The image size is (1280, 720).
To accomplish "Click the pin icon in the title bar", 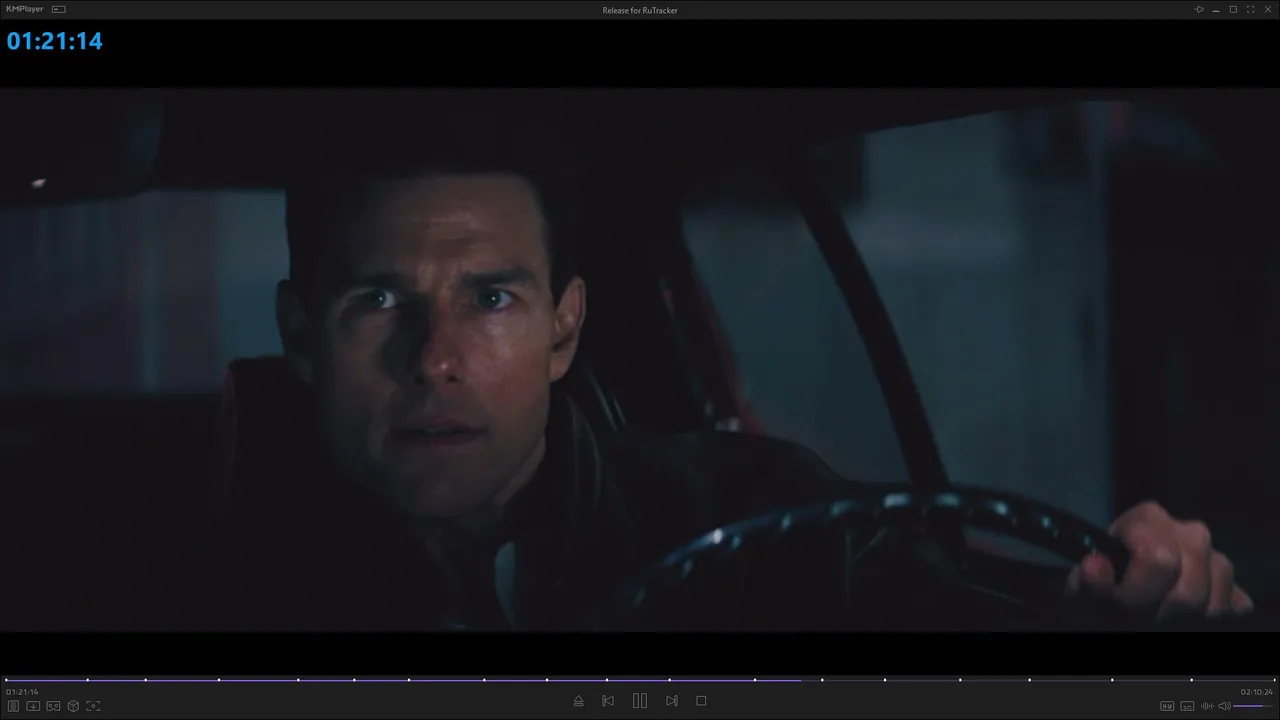I will (x=1199, y=10).
